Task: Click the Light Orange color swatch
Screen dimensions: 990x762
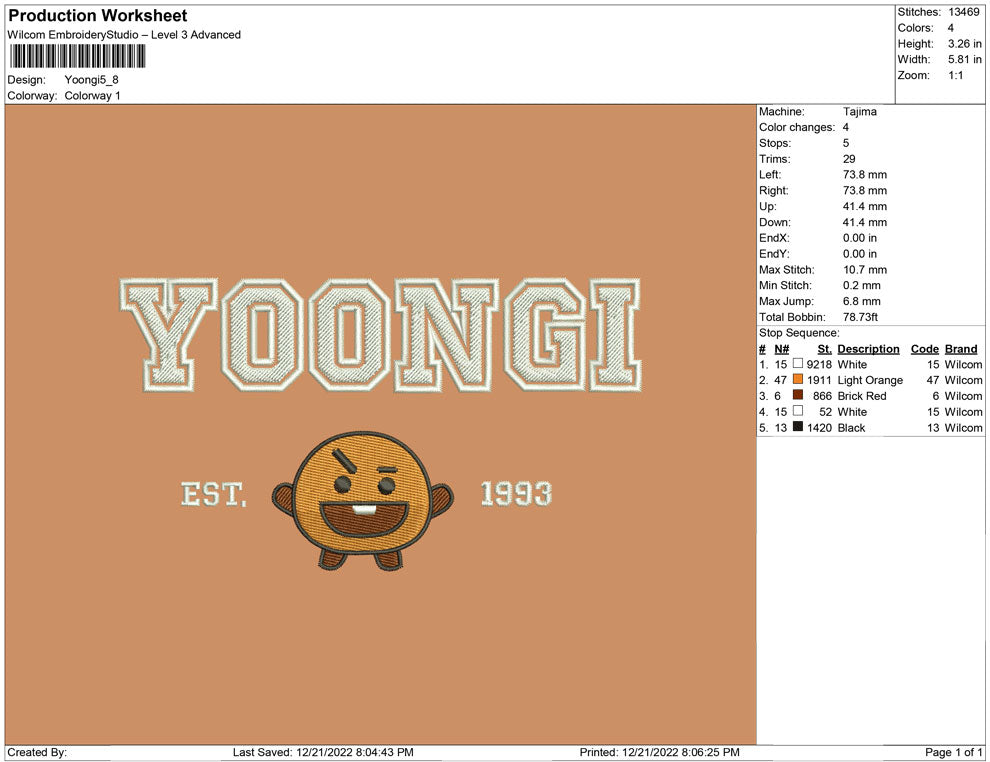Action: click(x=798, y=379)
